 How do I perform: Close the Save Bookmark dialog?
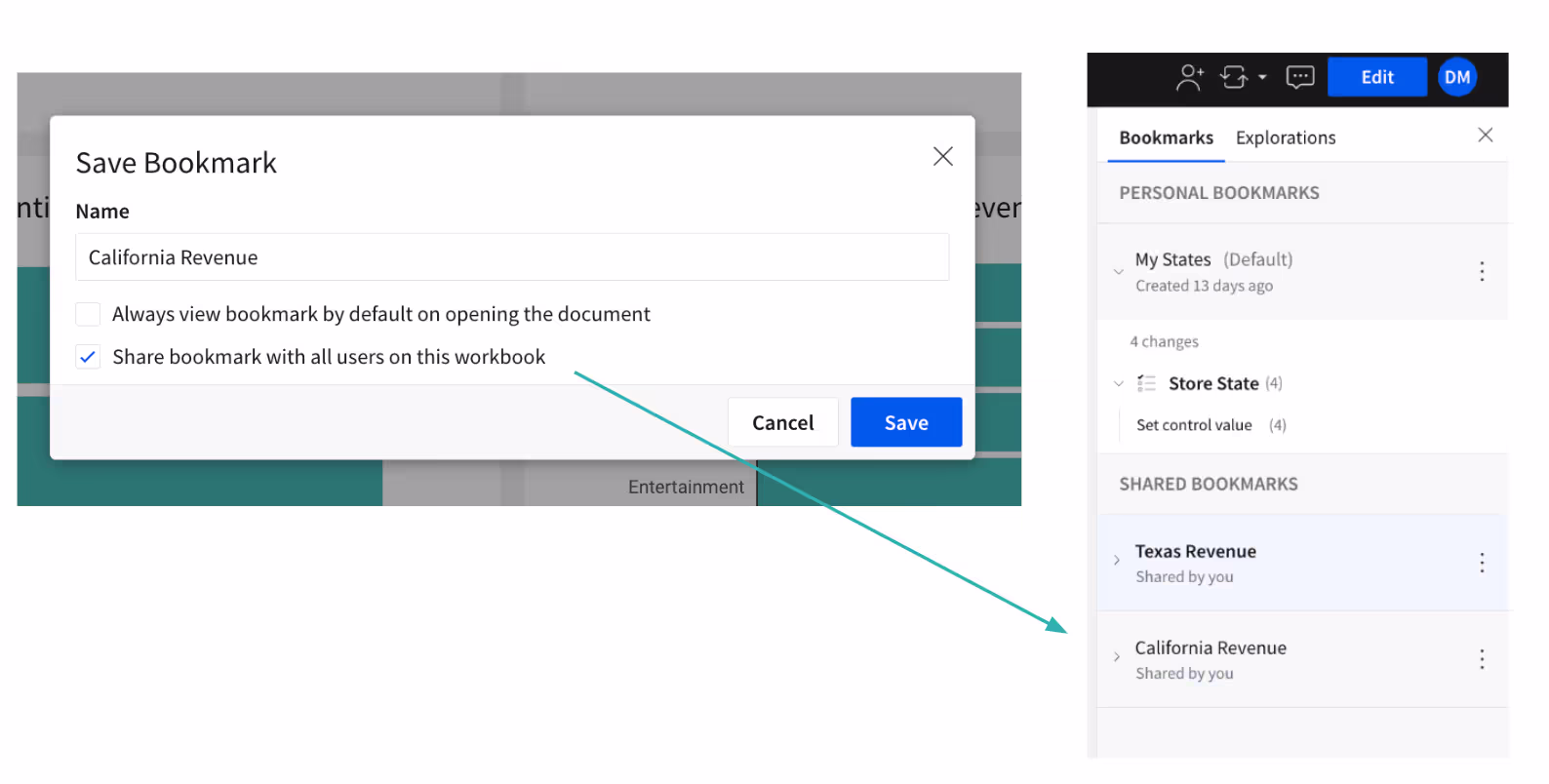942,156
